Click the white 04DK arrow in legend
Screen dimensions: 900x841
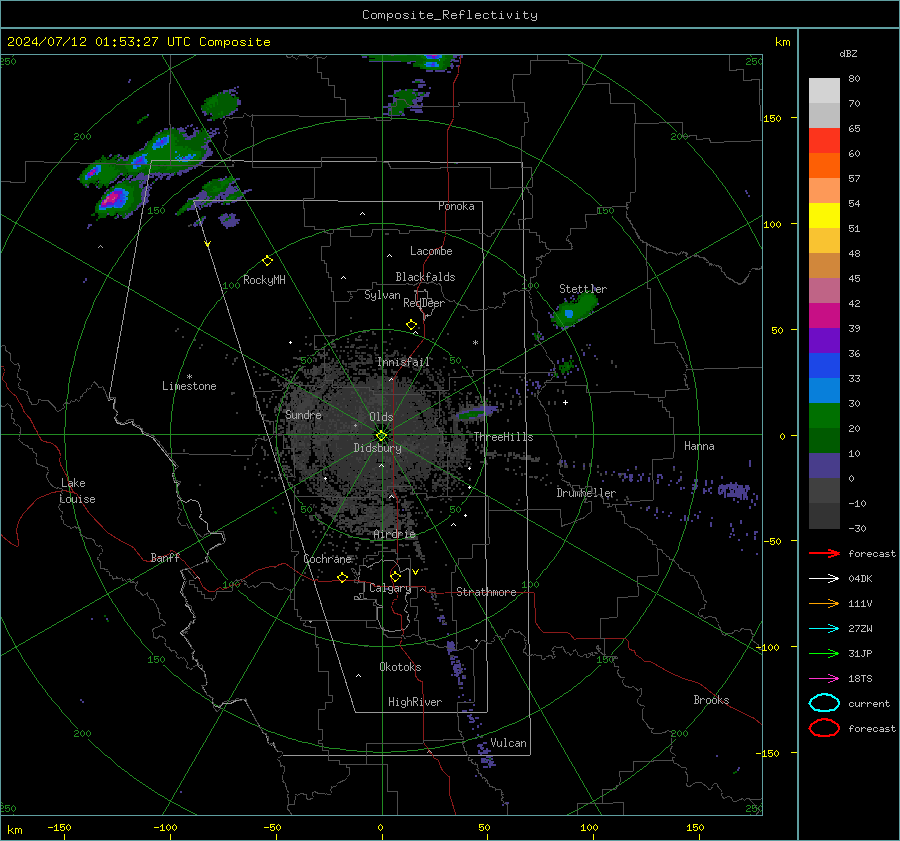pos(824,579)
